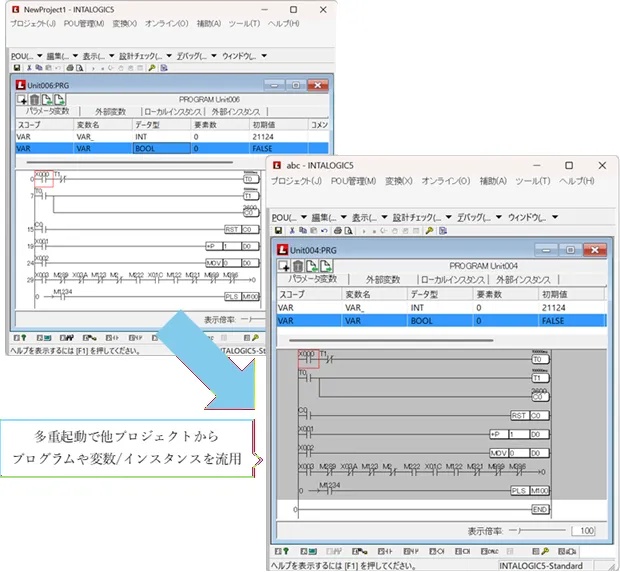Screen dimensions: 620x572
Task: Click the save icon in NewProject1 toolbar
Action: (x=15, y=68)
